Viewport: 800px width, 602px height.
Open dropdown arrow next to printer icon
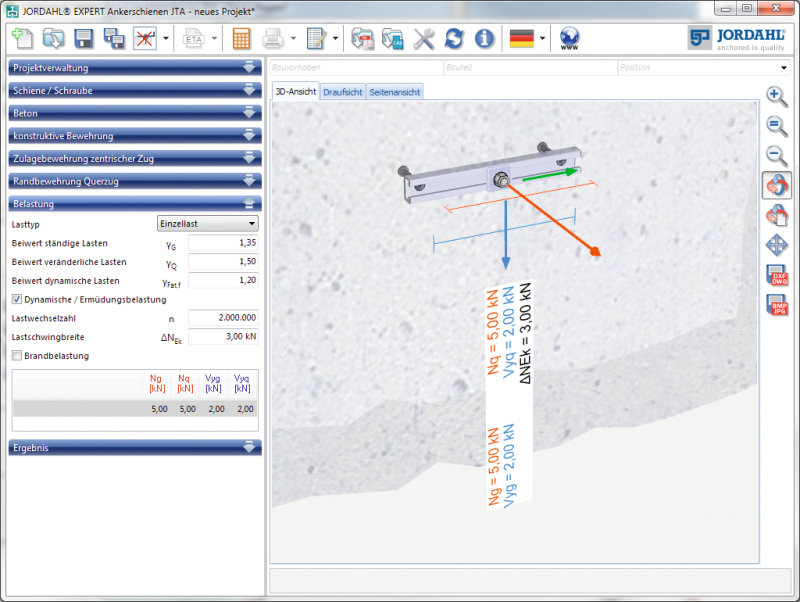coord(293,38)
